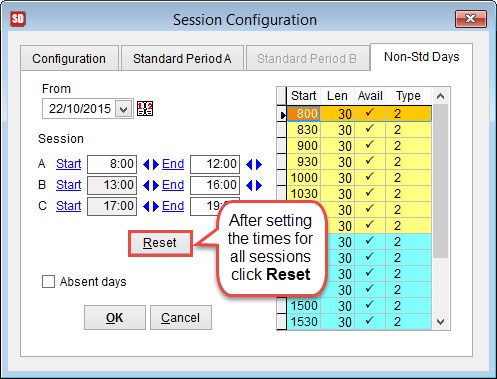Click the SD application icon in title bar
The width and height of the screenshot is (497, 379).
click(18, 19)
